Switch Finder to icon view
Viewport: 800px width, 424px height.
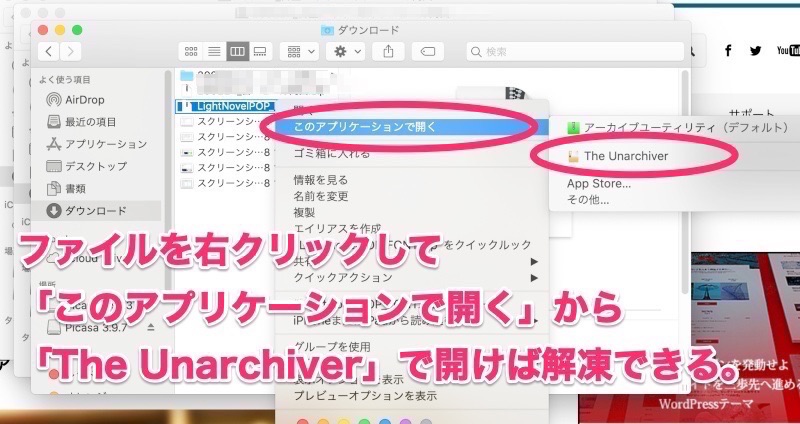click(191, 52)
